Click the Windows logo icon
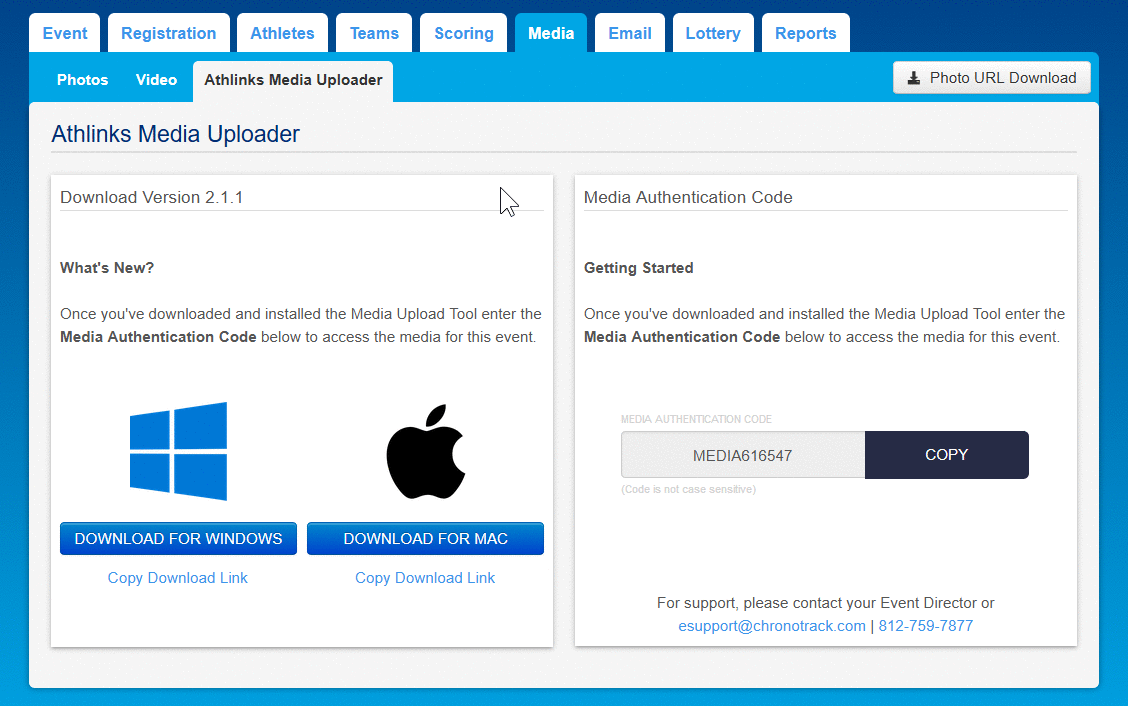 pyautogui.click(x=178, y=451)
